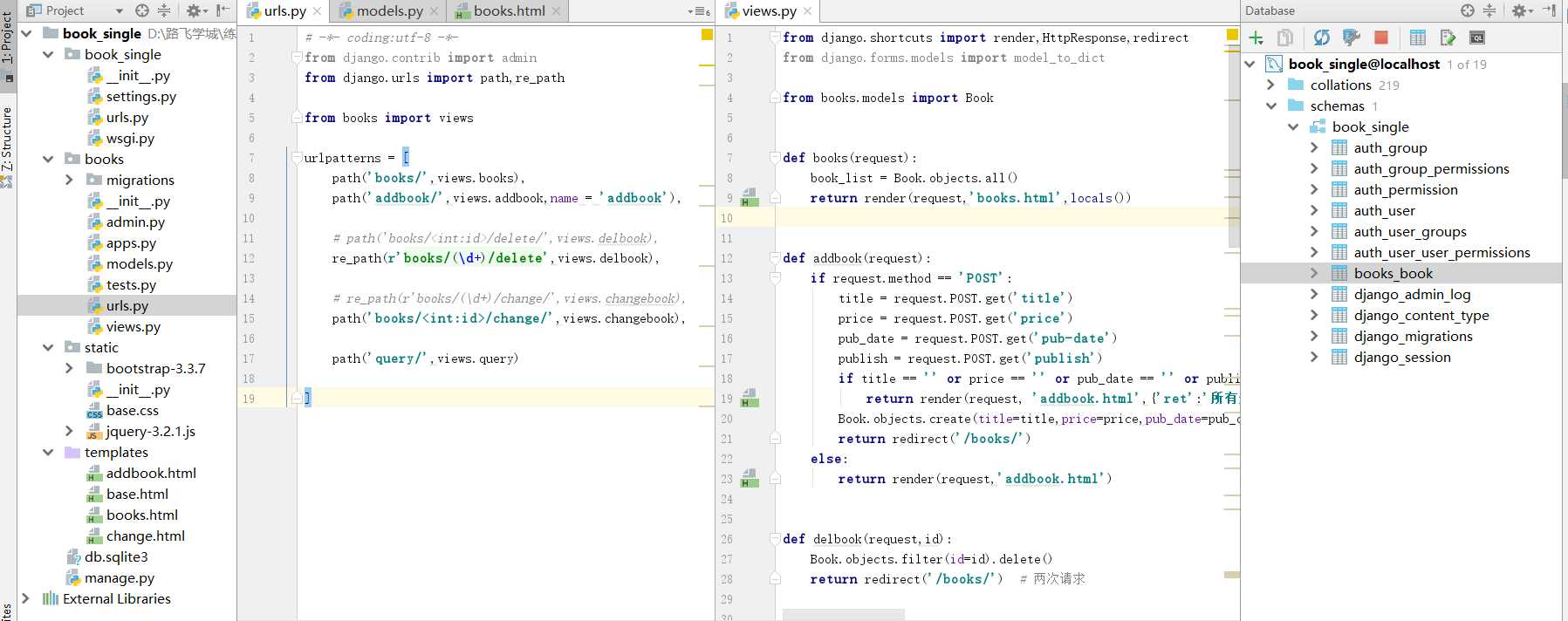Screen dimensions: 1568x621
Task: Close the models.py editor tab
Action: click(x=434, y=11)
